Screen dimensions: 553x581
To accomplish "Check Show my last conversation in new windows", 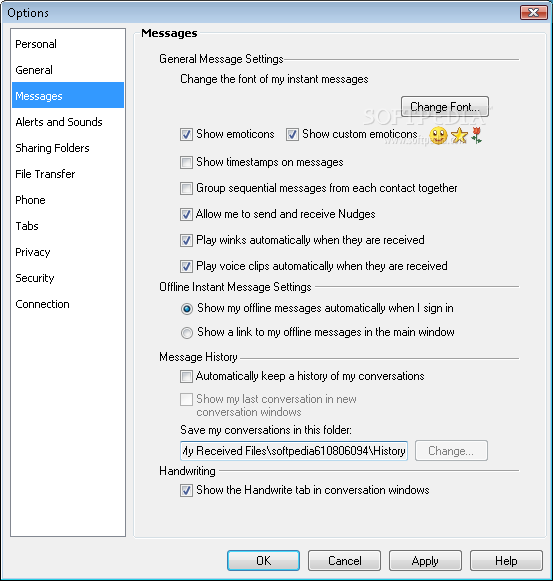I will click(x=186, y=399).
